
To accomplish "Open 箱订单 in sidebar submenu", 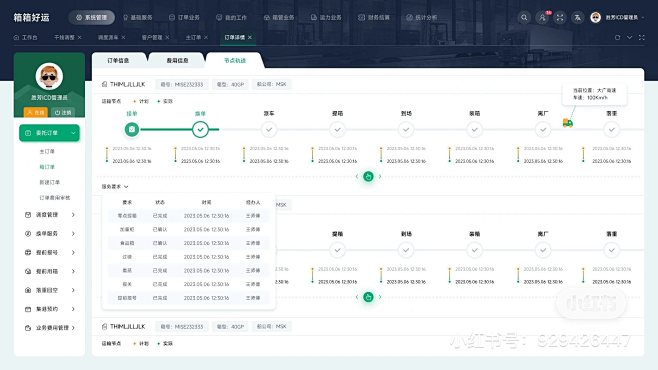I will tap(47, 167).
